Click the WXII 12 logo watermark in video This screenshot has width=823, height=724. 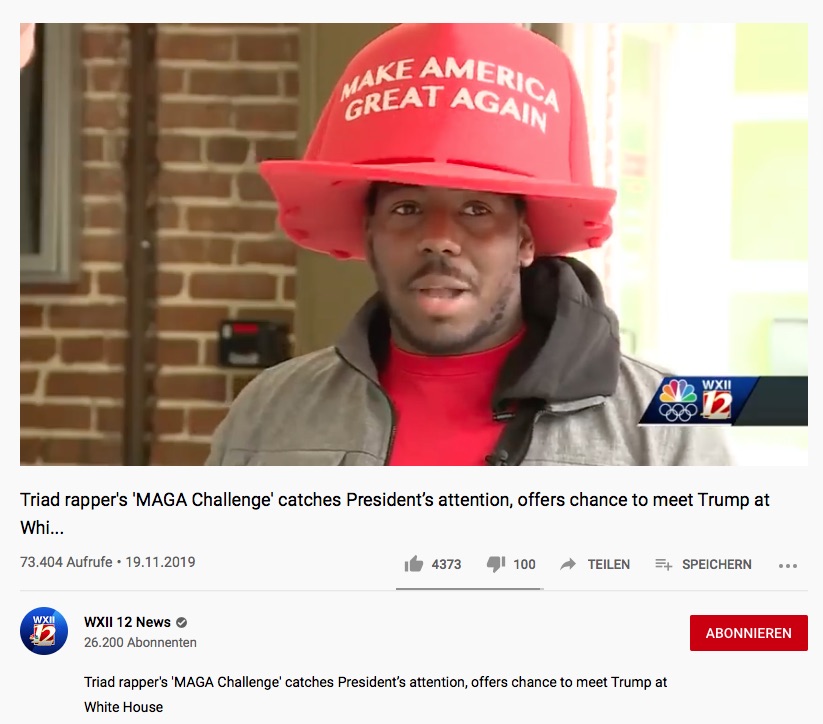click(698, 401)
